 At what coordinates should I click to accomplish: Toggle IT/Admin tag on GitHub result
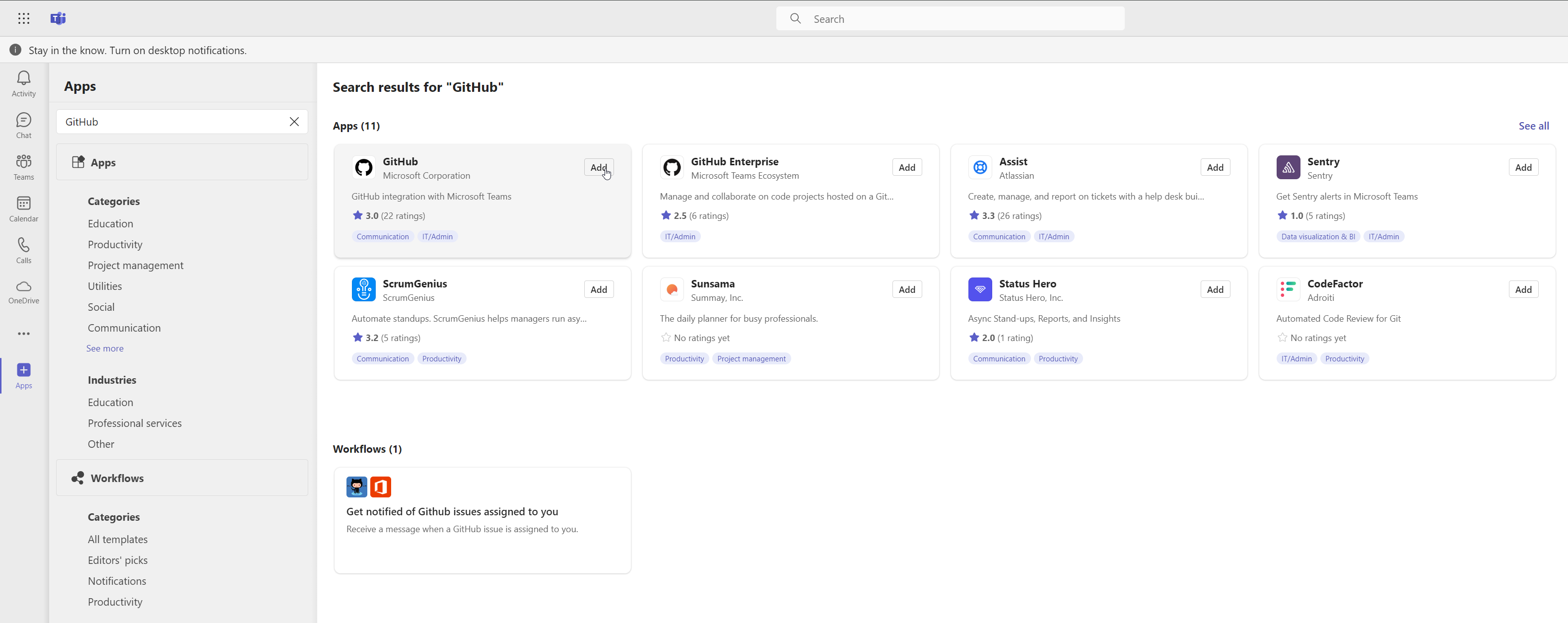(x=436, y=236)
